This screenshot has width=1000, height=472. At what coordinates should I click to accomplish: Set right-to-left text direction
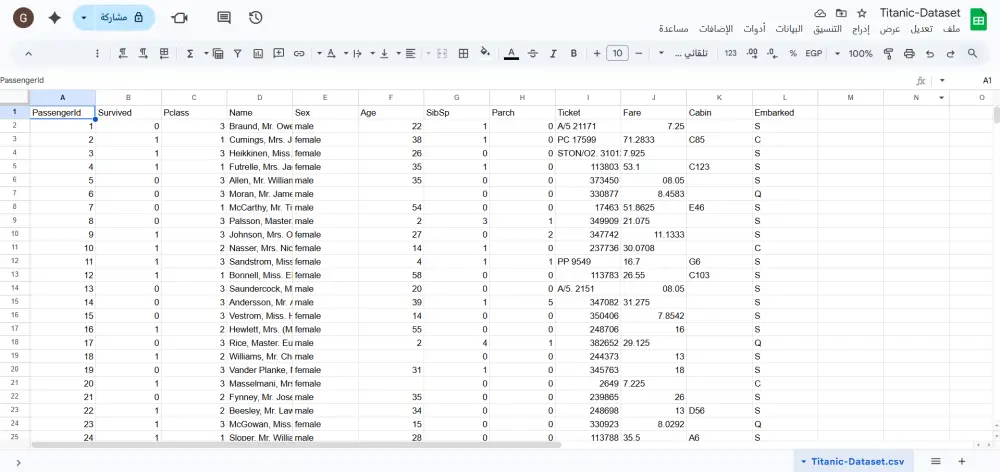click(x=123, y=54)
